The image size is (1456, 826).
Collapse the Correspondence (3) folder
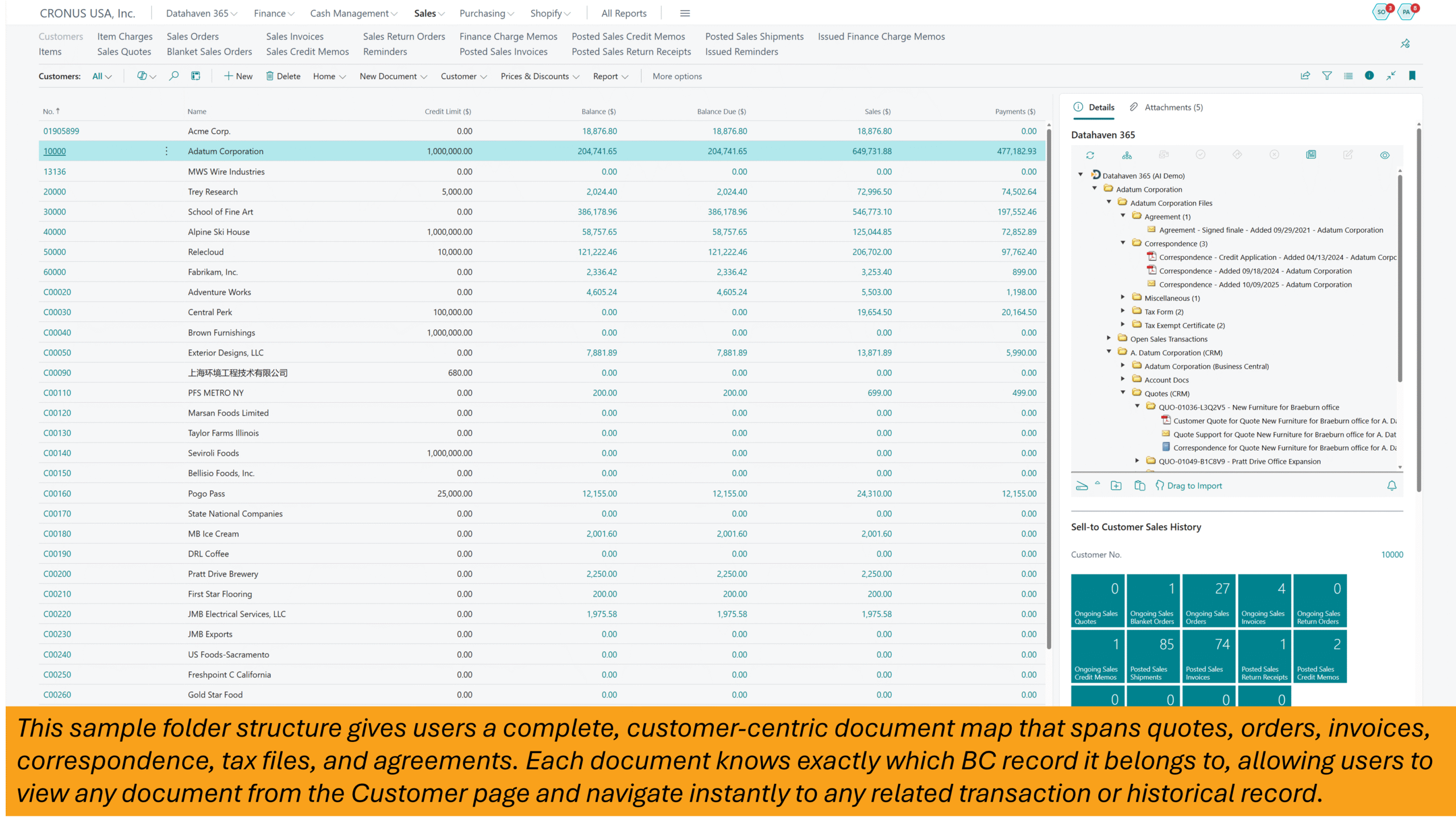coord(1123,243)
